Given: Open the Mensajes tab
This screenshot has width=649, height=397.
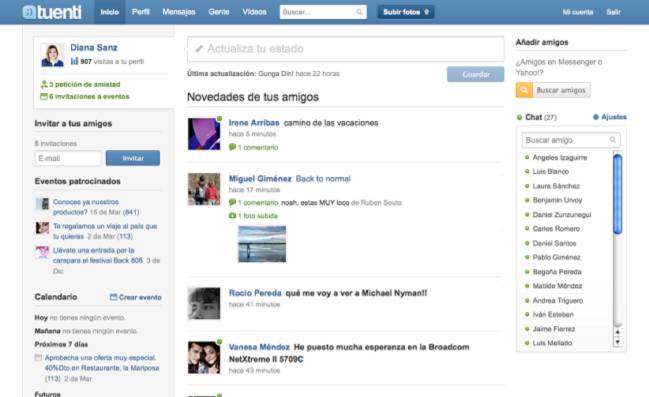Looking at the screenshot, I should pyautogui.click(x=179, y=12).
